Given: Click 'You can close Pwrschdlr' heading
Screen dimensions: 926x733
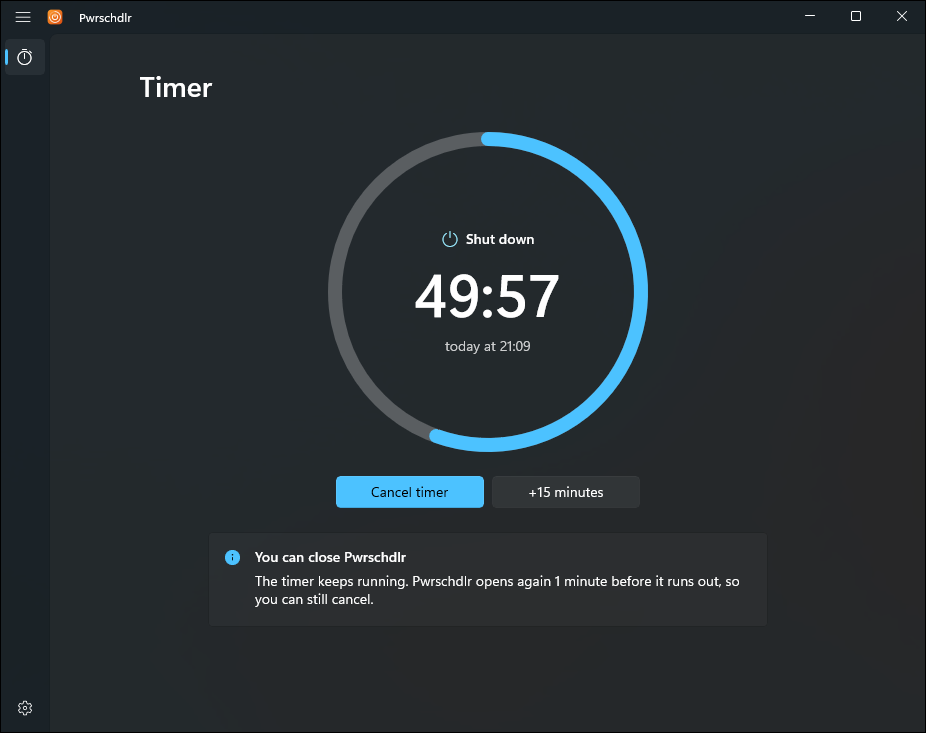Looking at the screenshot, I should pos(330,557).
